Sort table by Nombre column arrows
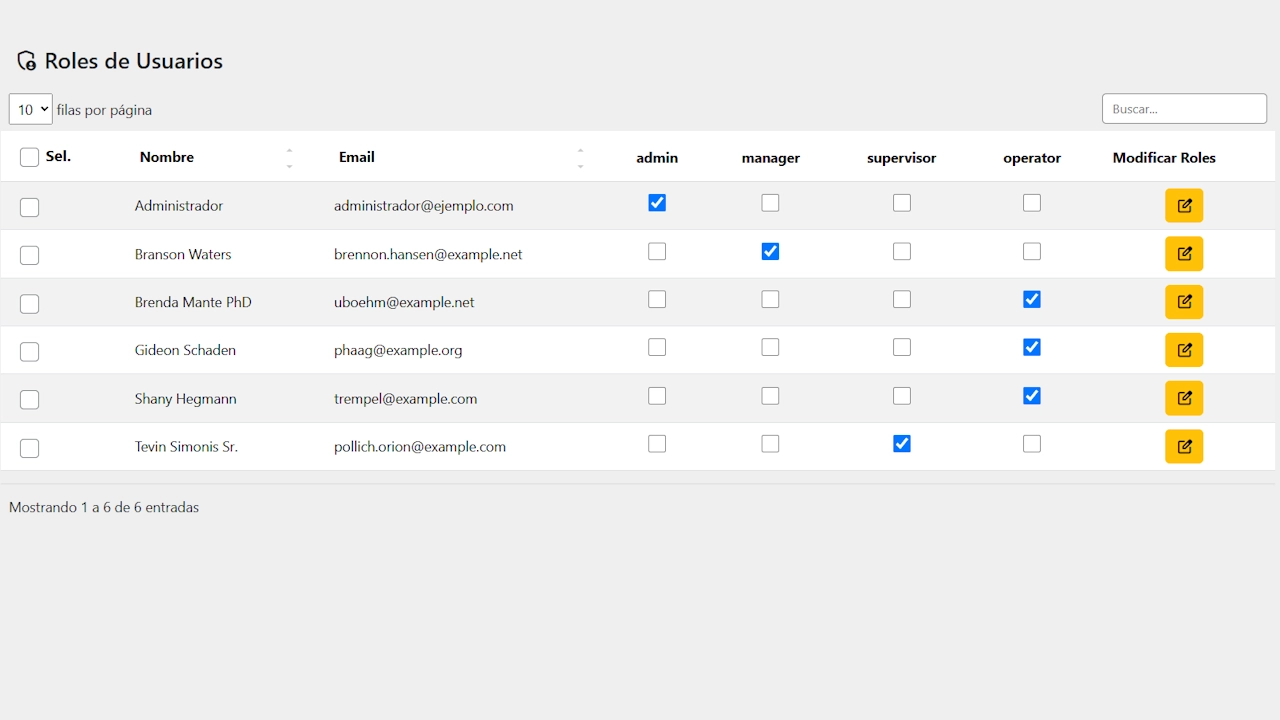The width and height of the screenshot is (1280, 720). click(289, 158)
